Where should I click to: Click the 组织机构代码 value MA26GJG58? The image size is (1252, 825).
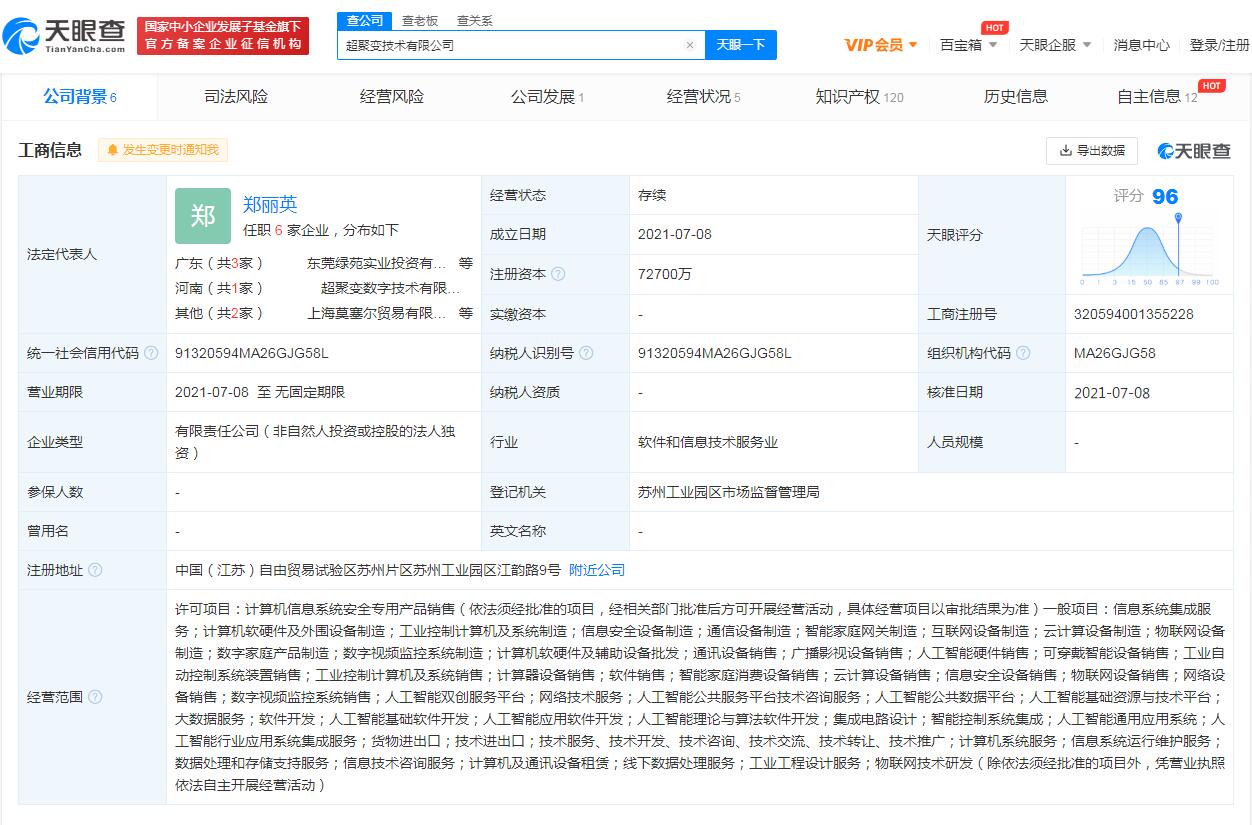coord(1115,353)
